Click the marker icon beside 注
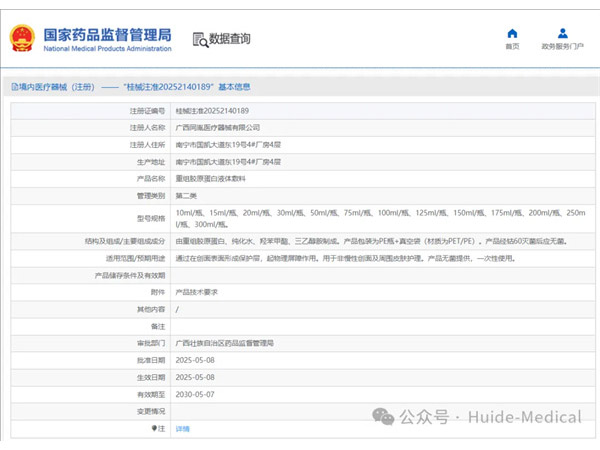This screenshot has height=450, width=600. tap(154, 428)
